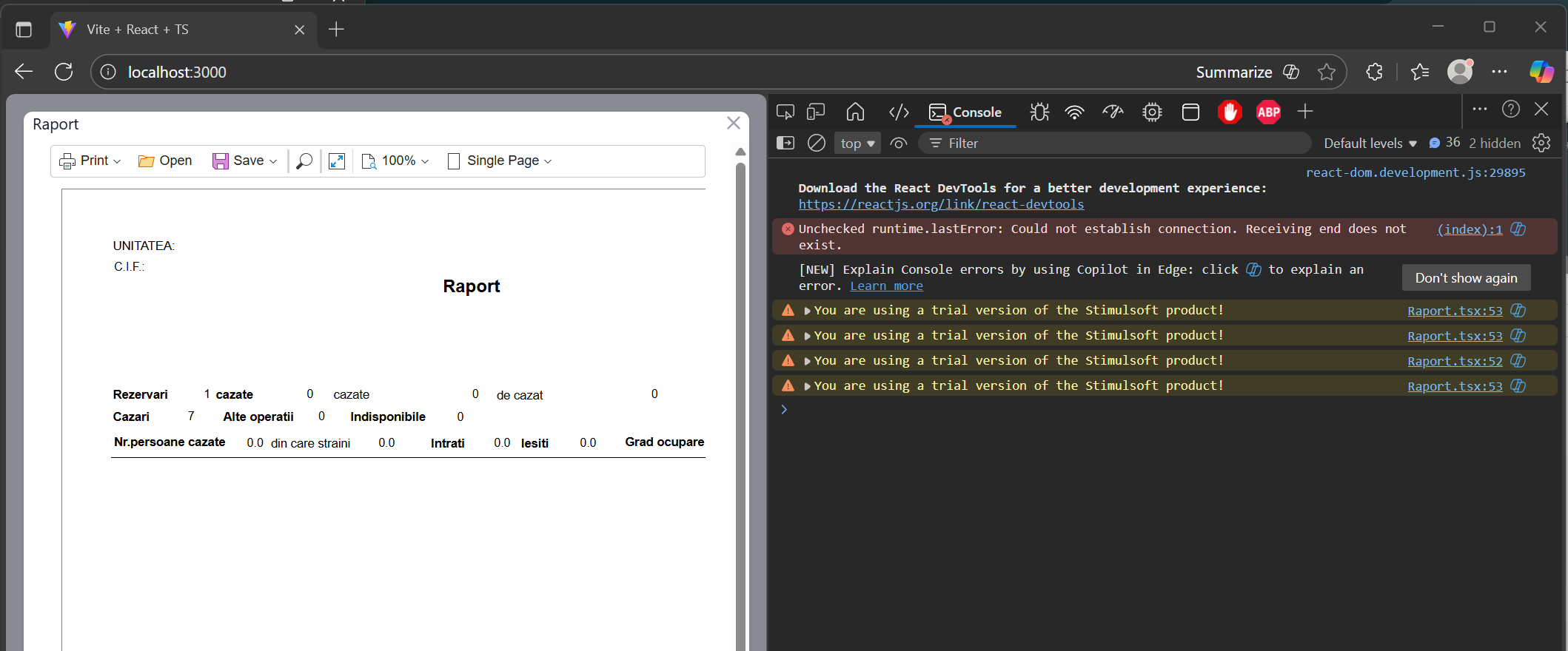Click the Don't show again button
The width and height of the screenshot is (1568, 651).
[1466, 278]
